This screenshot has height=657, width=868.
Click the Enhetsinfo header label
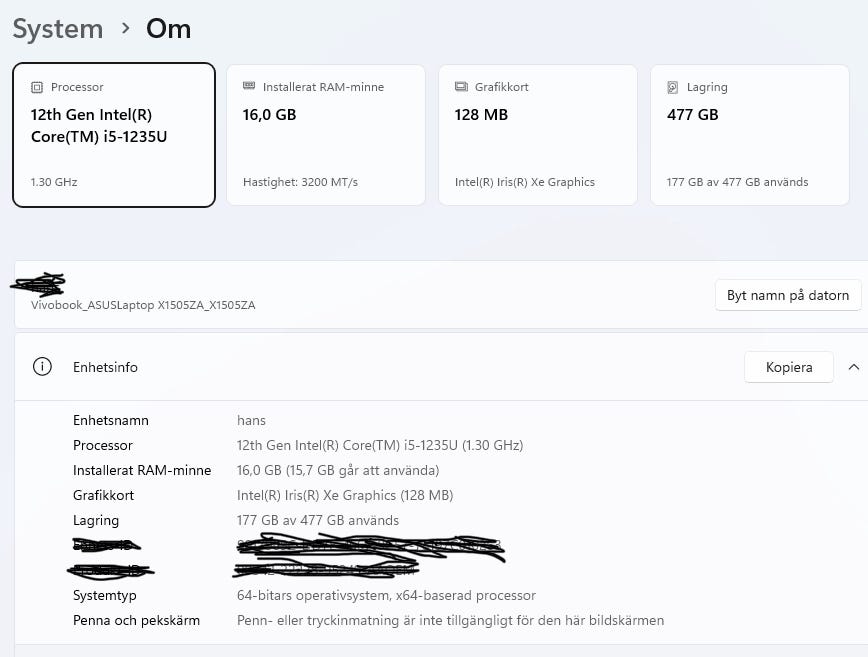point(105,367)
